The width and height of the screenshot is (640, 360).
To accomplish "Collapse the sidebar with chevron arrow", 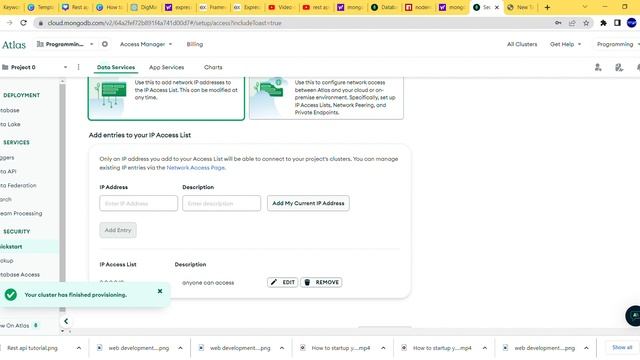I will click(x=66, y=321).
